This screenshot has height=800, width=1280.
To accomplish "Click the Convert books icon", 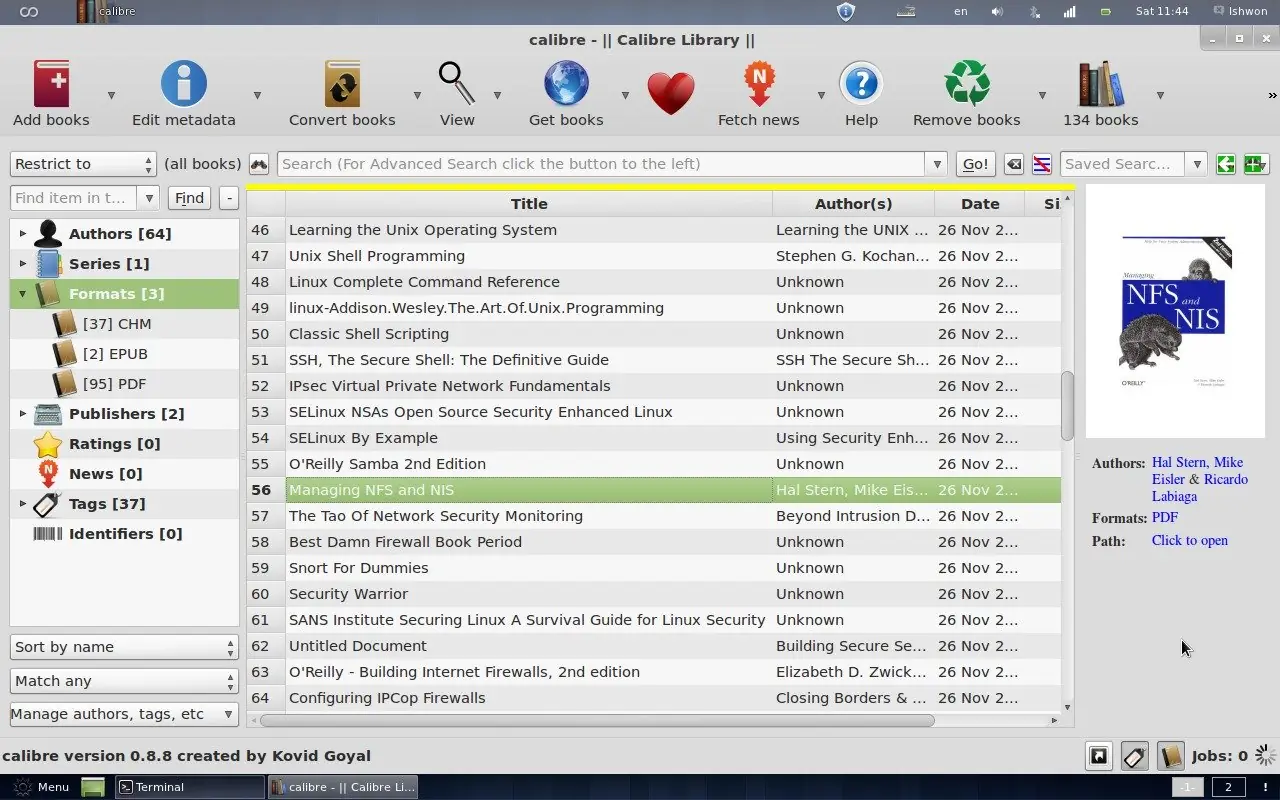I will (x=342, y=83).
